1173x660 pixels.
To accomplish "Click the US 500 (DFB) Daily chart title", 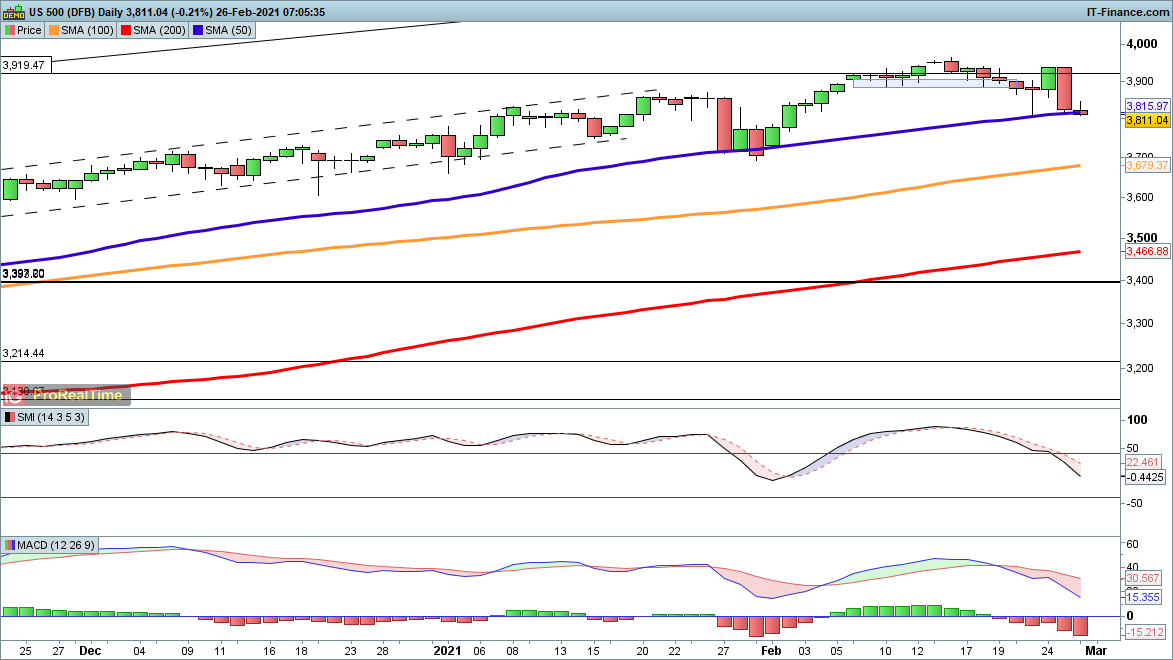I will pos(77,12).
